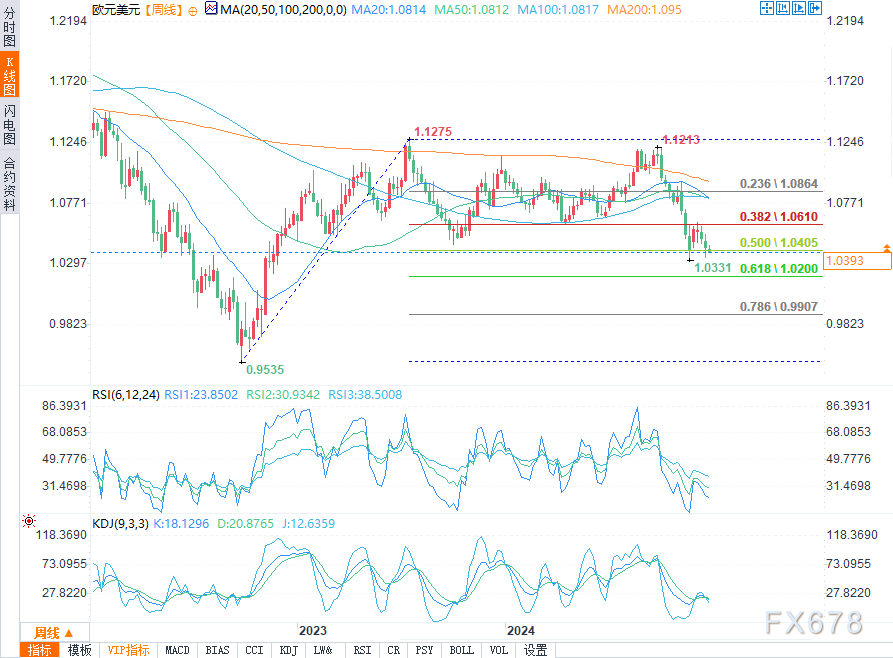Switch to 分时图 side tab
The height and width of the screenshot is (658, 893).
10,27
